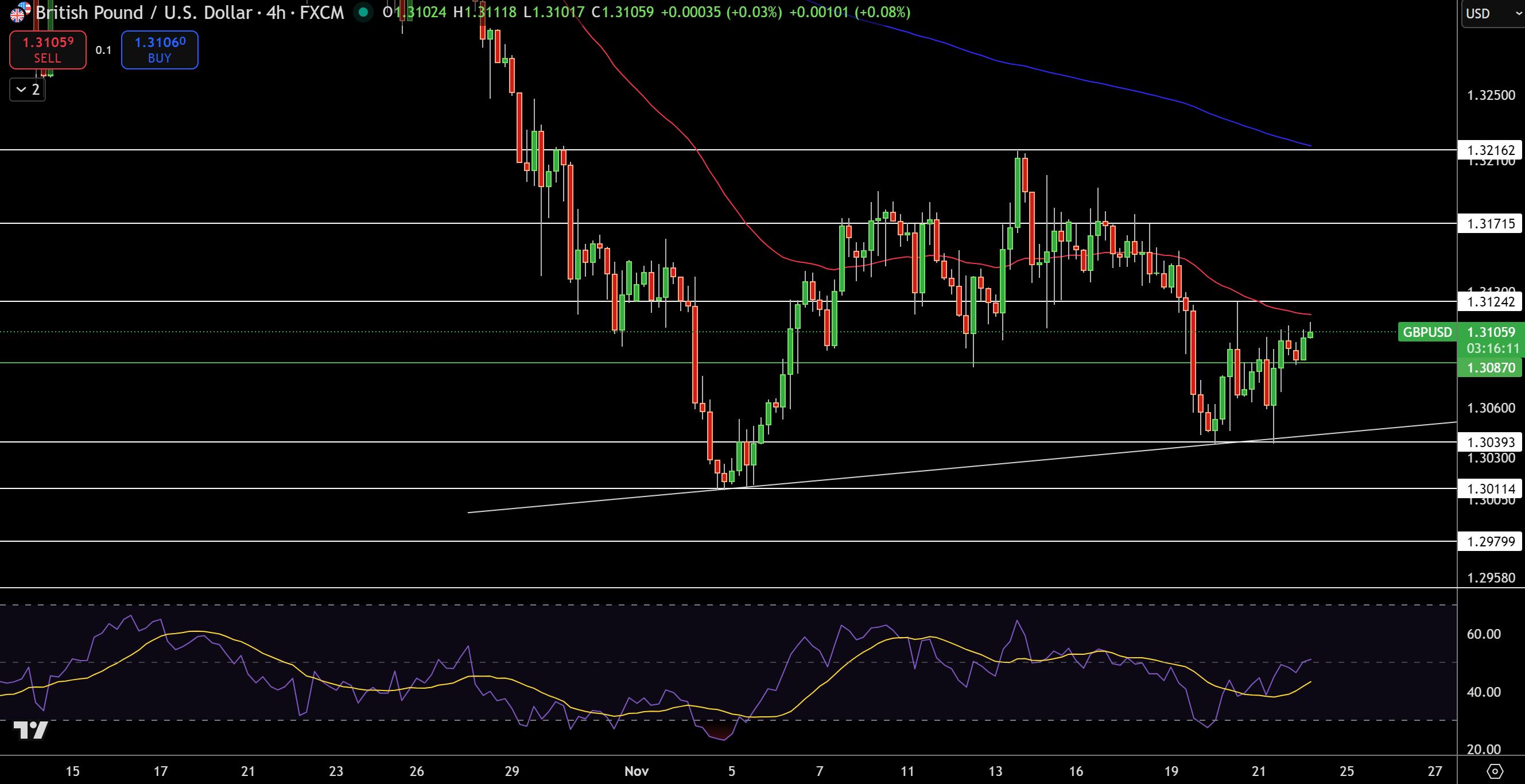Click the Nov label on the time axis

pyautogui.click(x=638, y=771)
